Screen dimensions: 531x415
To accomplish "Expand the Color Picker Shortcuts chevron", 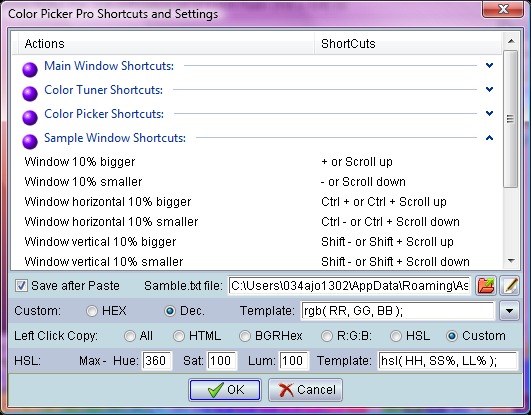I will tap(489, 113).
